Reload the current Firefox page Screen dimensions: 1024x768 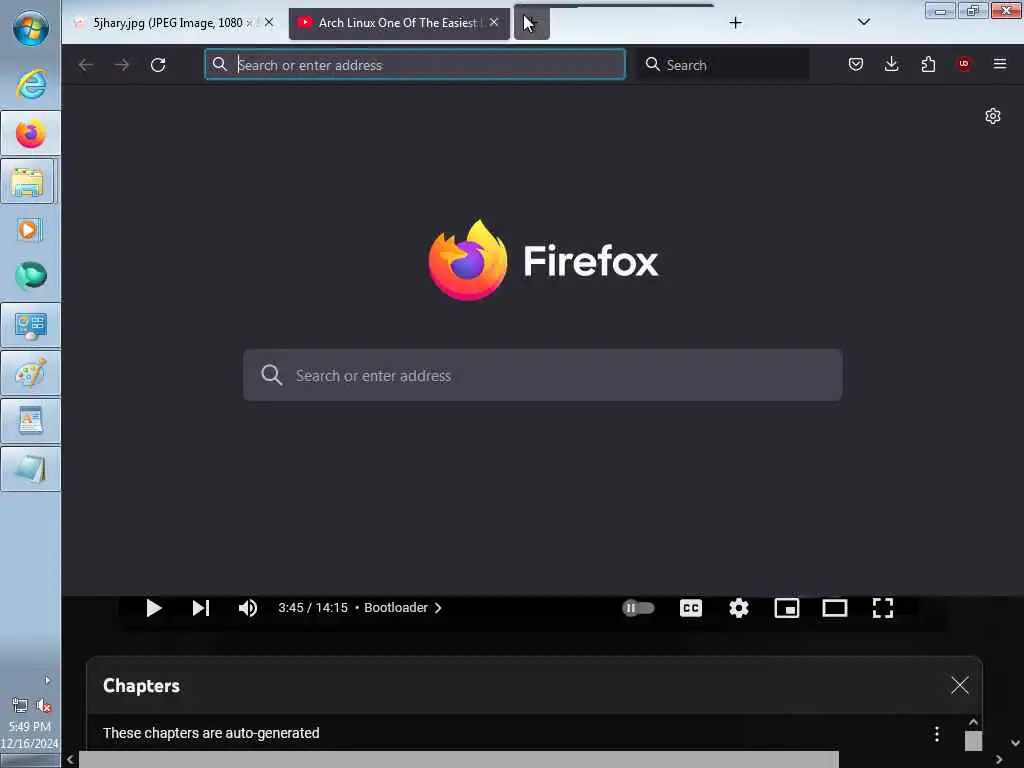pyautogui.click(x=158, y=65)
